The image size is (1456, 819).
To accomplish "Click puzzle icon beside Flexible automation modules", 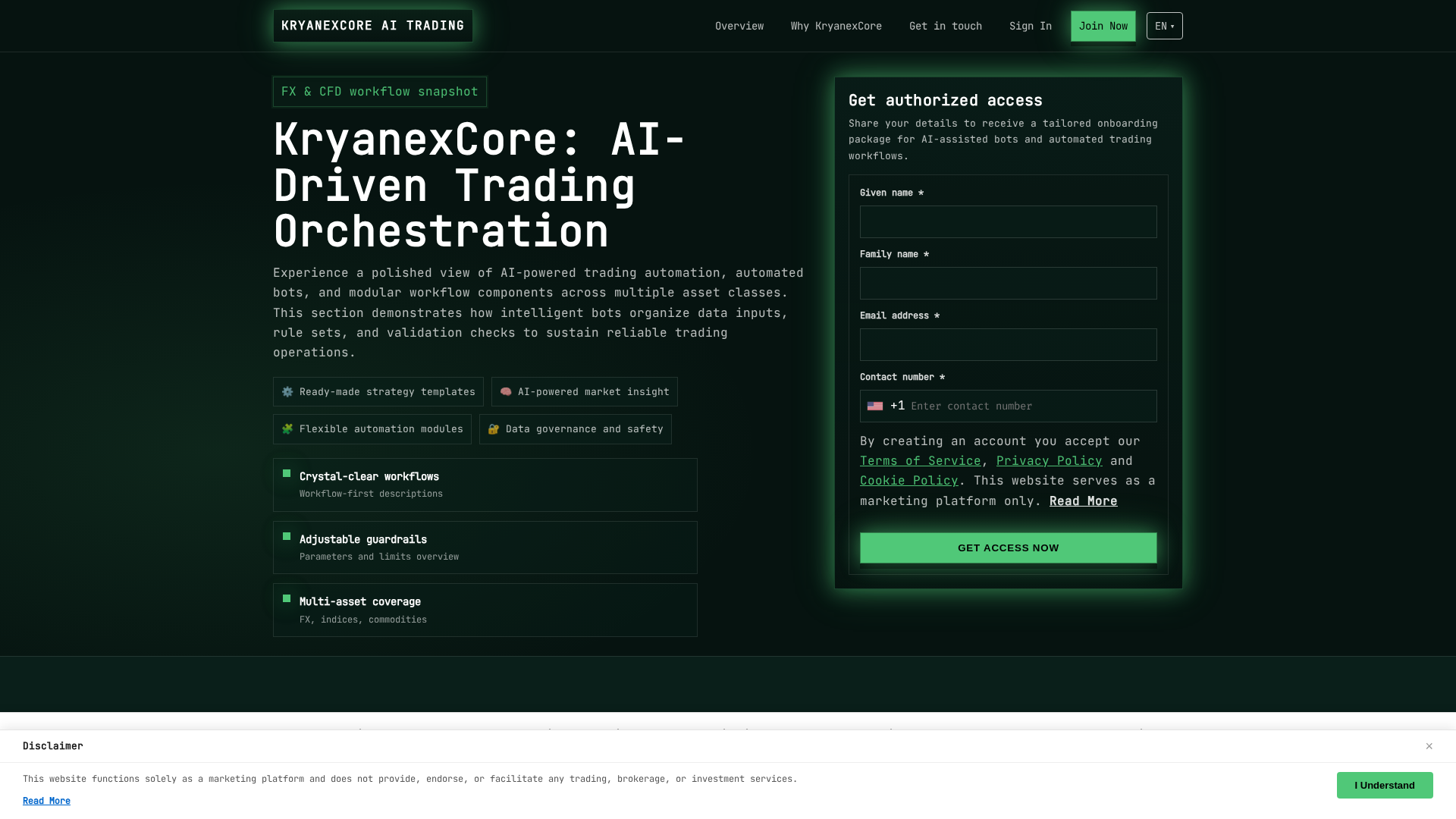I will point(287,429).
